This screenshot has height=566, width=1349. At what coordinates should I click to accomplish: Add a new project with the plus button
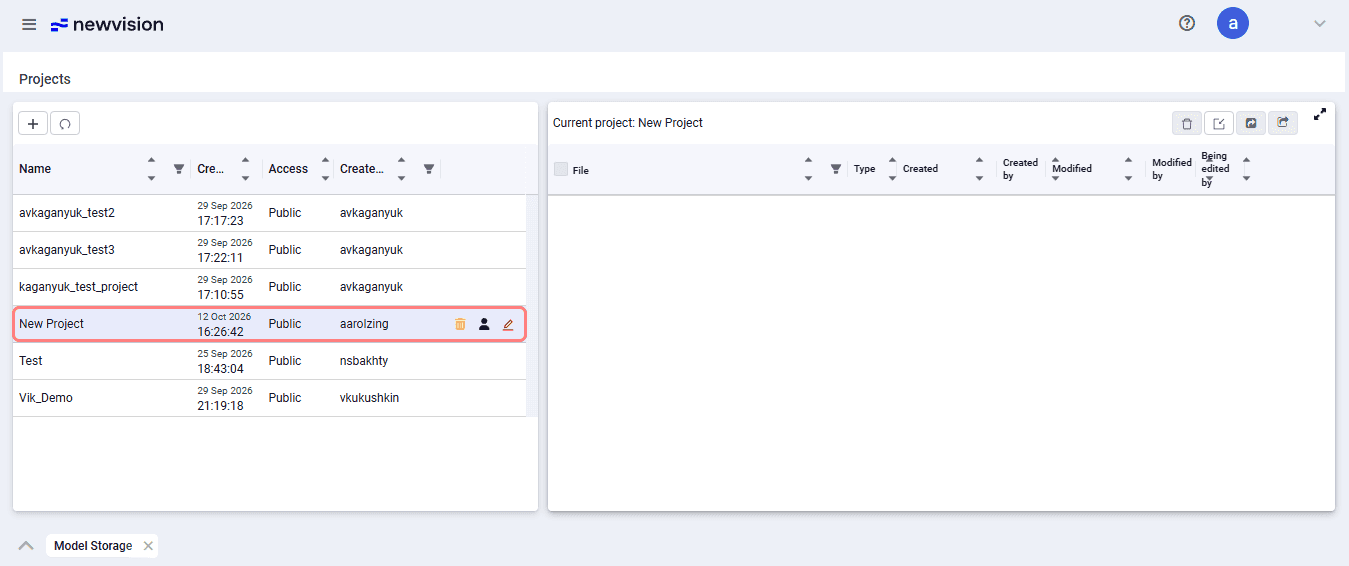point(33,123)
